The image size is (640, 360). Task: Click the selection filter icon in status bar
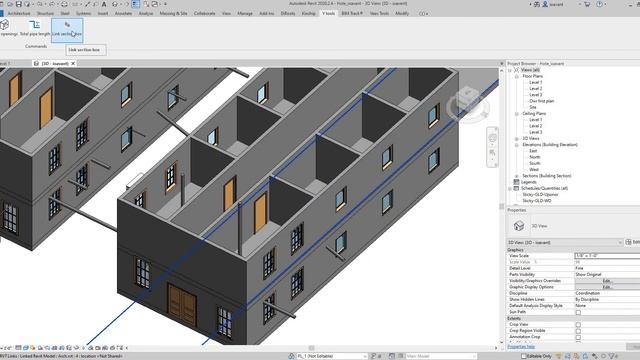click(613, 356)
